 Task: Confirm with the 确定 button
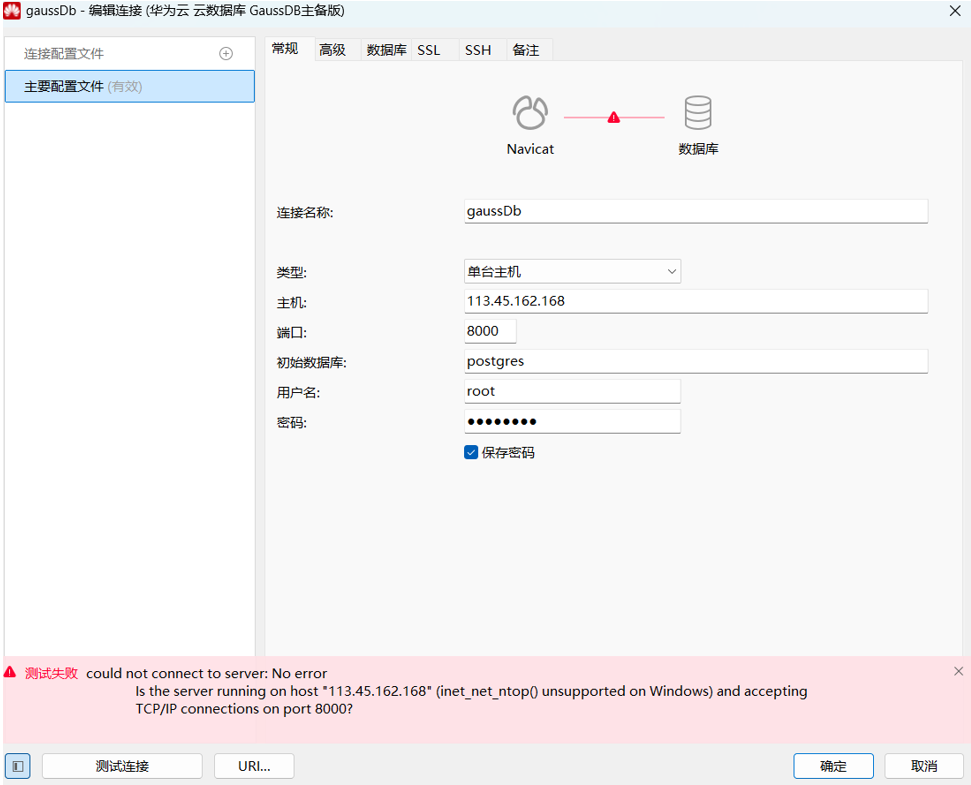point(833,766)
